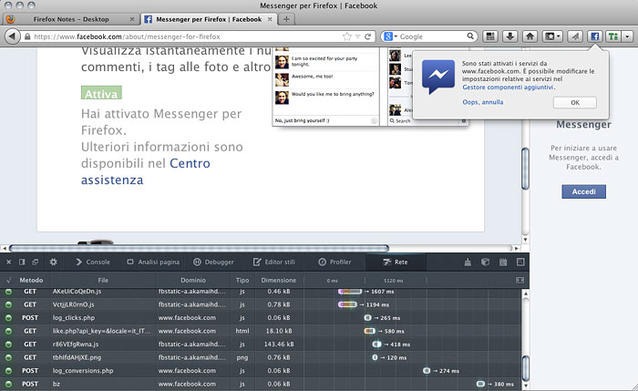Click the Messenger logo in the notification popup
Image resolution: width=638 pixels, height=391 pixels.
pyautogui.click(x=438, y=76)
